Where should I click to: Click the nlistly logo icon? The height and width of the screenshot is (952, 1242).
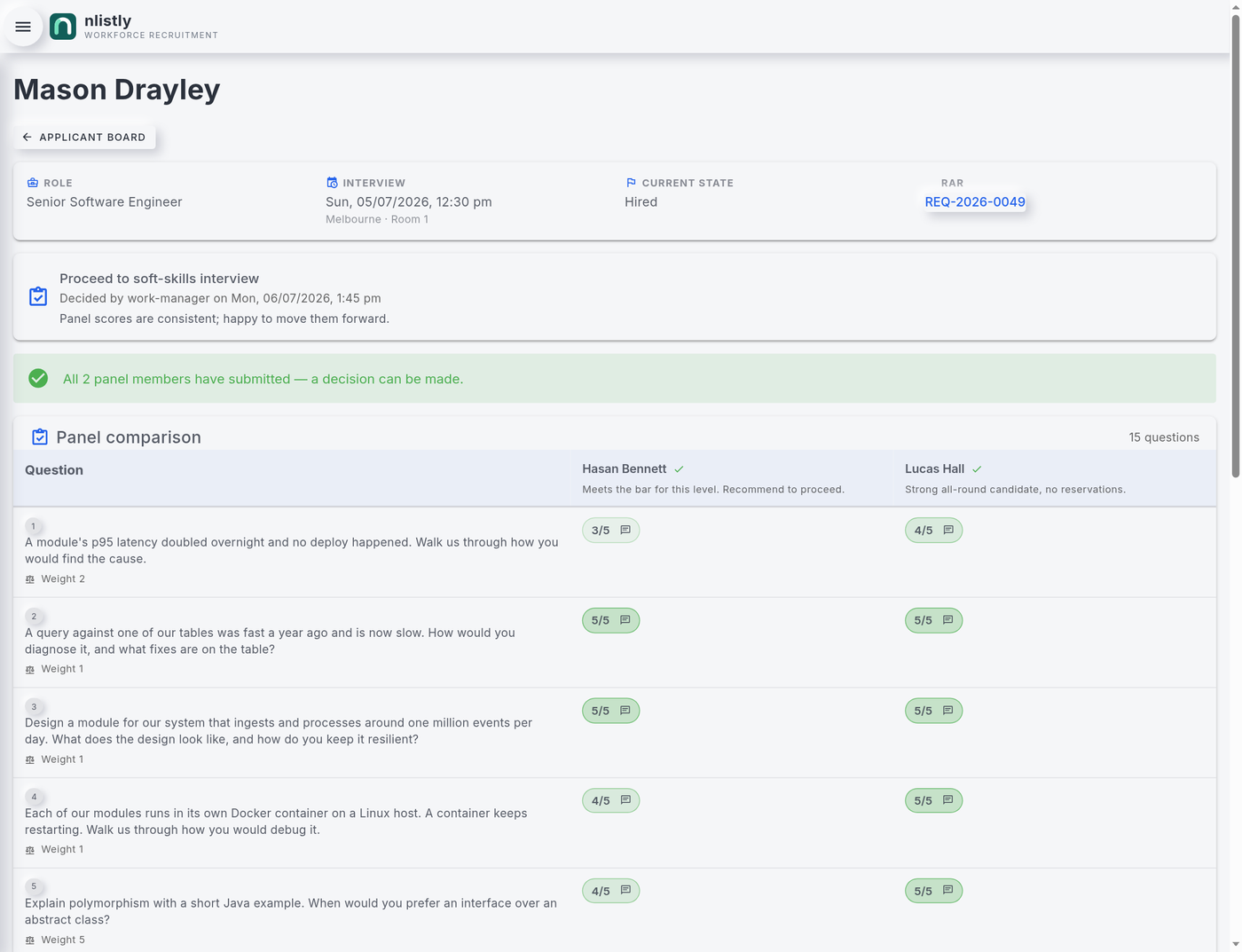click(x=63, y=27)
